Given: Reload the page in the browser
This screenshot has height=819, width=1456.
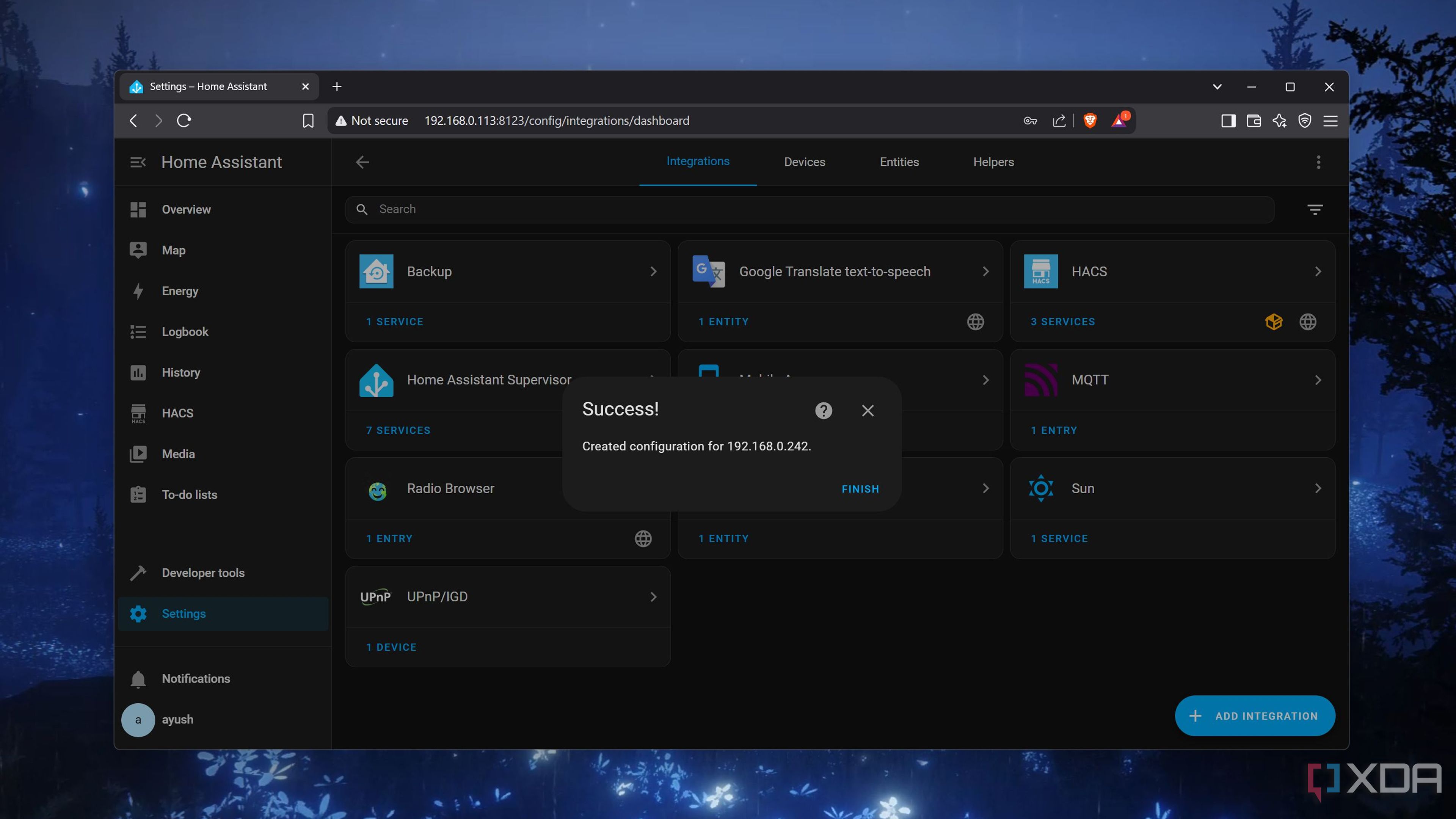Looking at the screenshot, I should 184,121.
